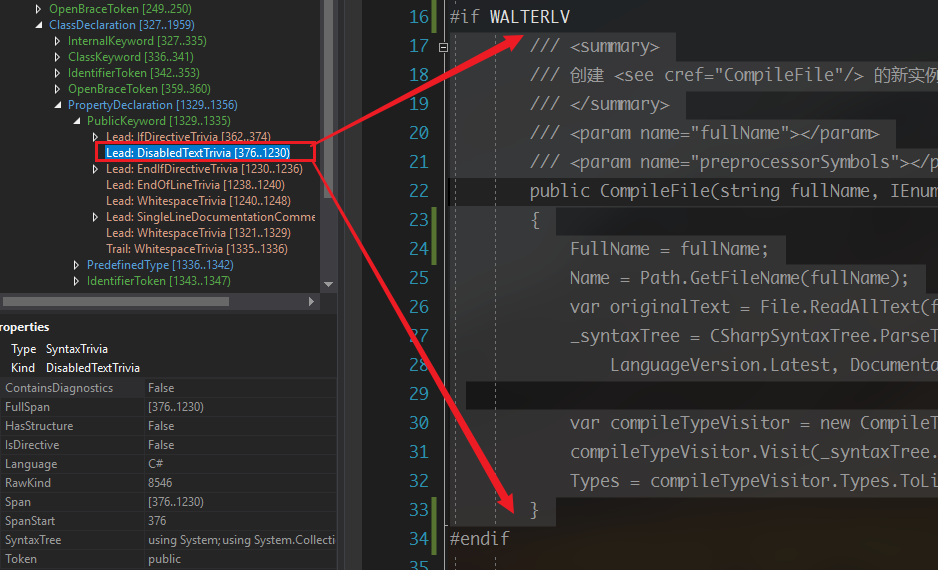
Task: Select Lead: EndOfLineTrivia [1238..1240) item
Action: [195, 185]
